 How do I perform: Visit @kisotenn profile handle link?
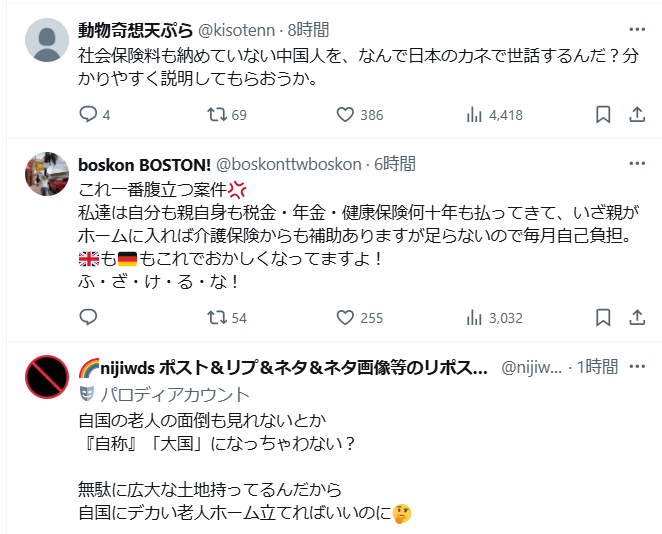pos(241,30)
